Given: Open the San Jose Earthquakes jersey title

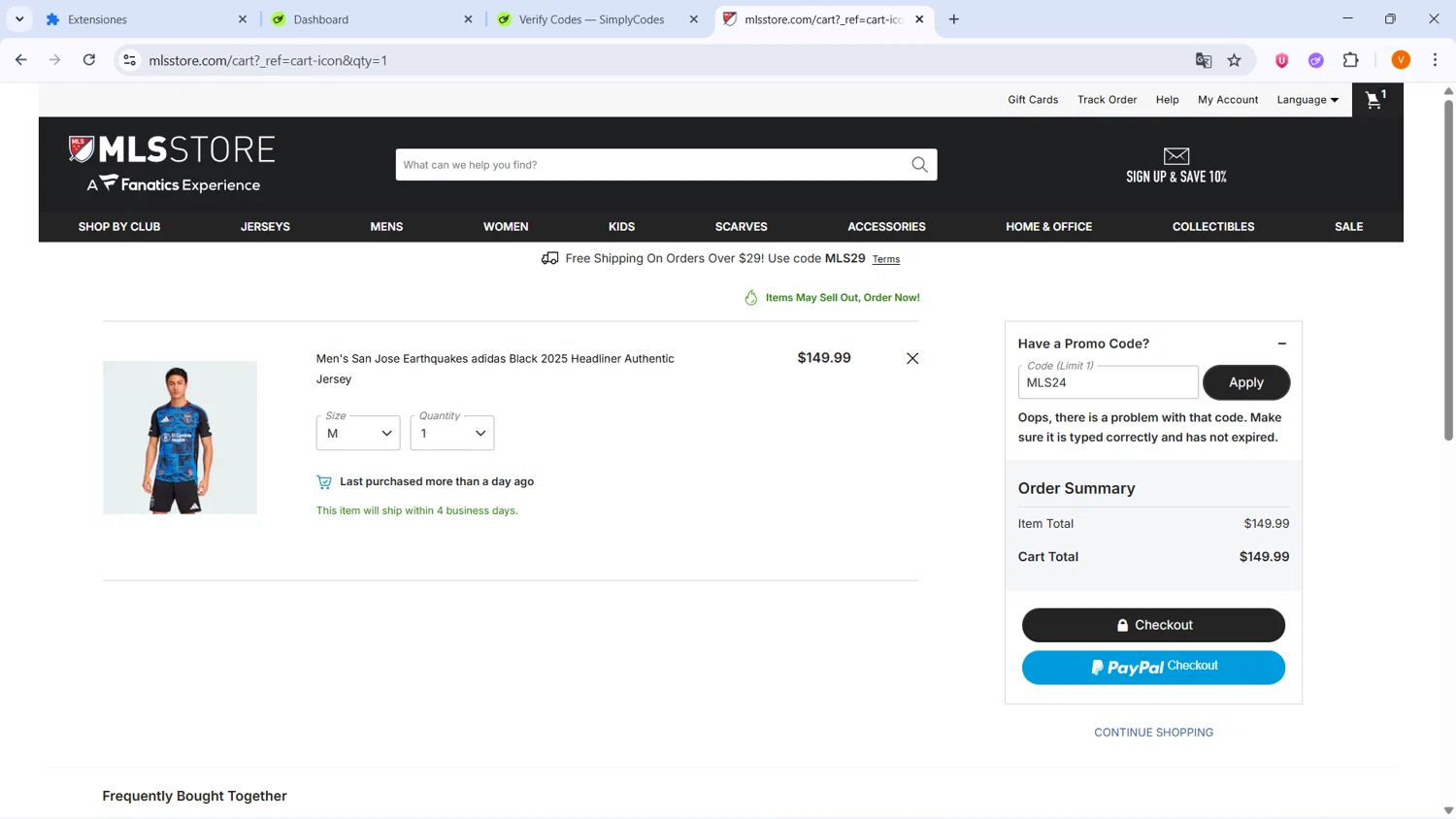Looking at the screenshot, I should 495,369.
